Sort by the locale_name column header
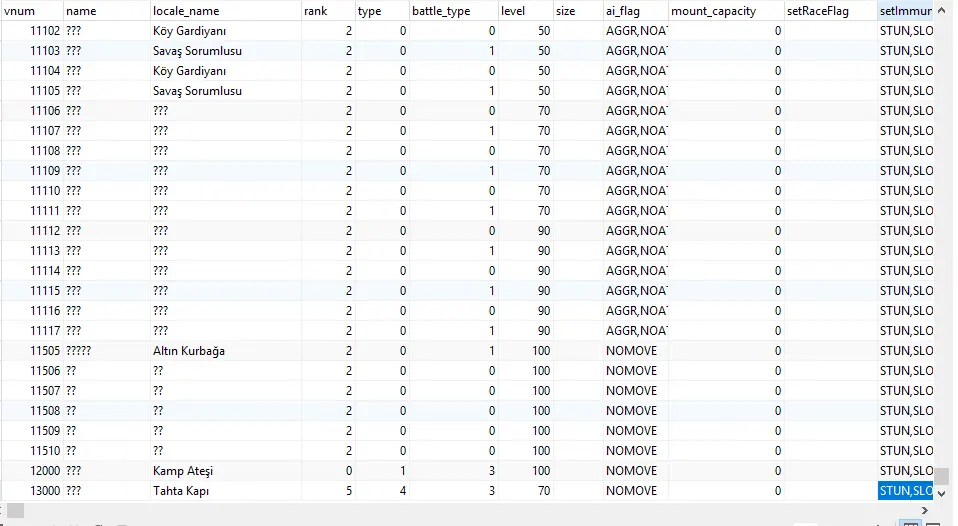This screenshot has height=526, width=958. [185, 10]
